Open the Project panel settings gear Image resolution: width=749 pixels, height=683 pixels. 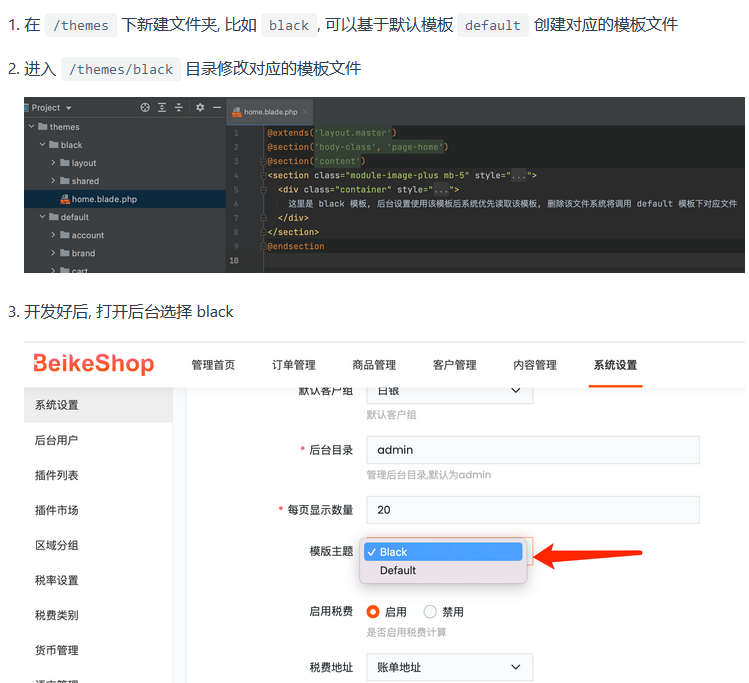[x=200, y=107]
